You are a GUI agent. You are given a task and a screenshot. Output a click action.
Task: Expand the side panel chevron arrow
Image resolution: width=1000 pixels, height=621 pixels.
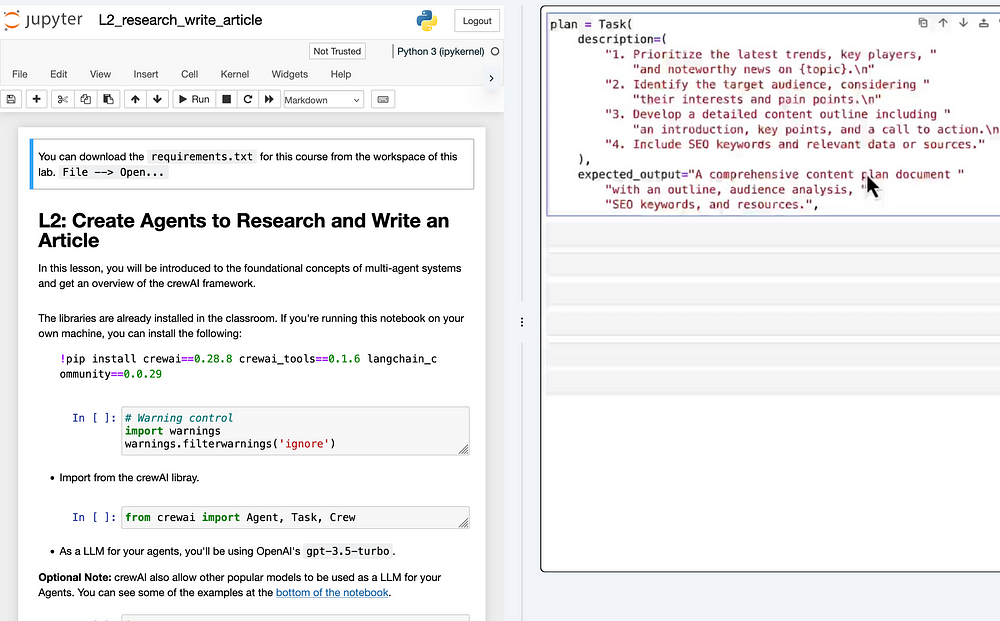491,78
